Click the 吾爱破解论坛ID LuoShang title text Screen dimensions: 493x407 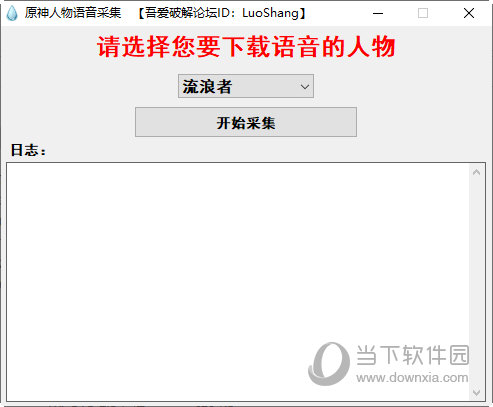(222, 13)
